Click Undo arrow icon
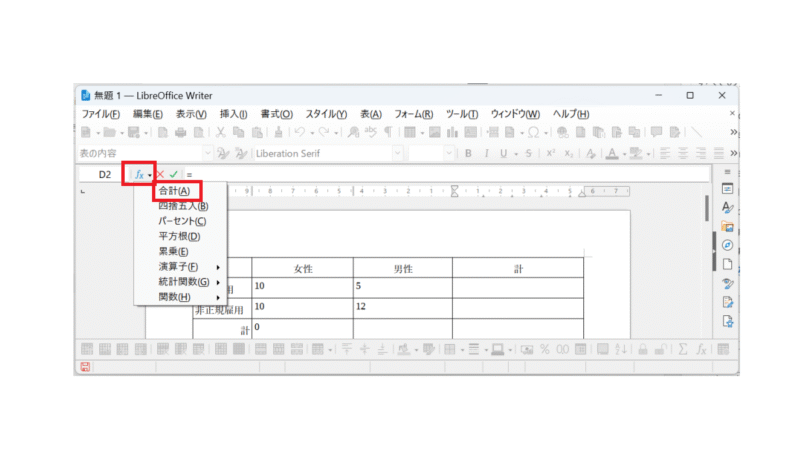Screen dimensions: 800x450 [299, 133]
